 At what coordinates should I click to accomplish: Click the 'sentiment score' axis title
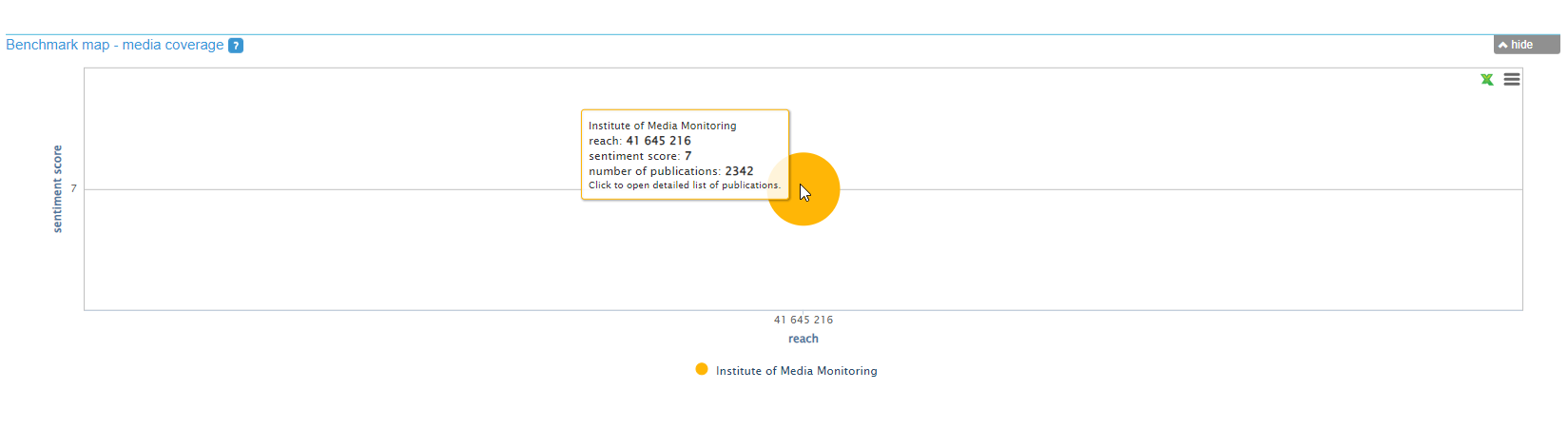pos(57,188)
